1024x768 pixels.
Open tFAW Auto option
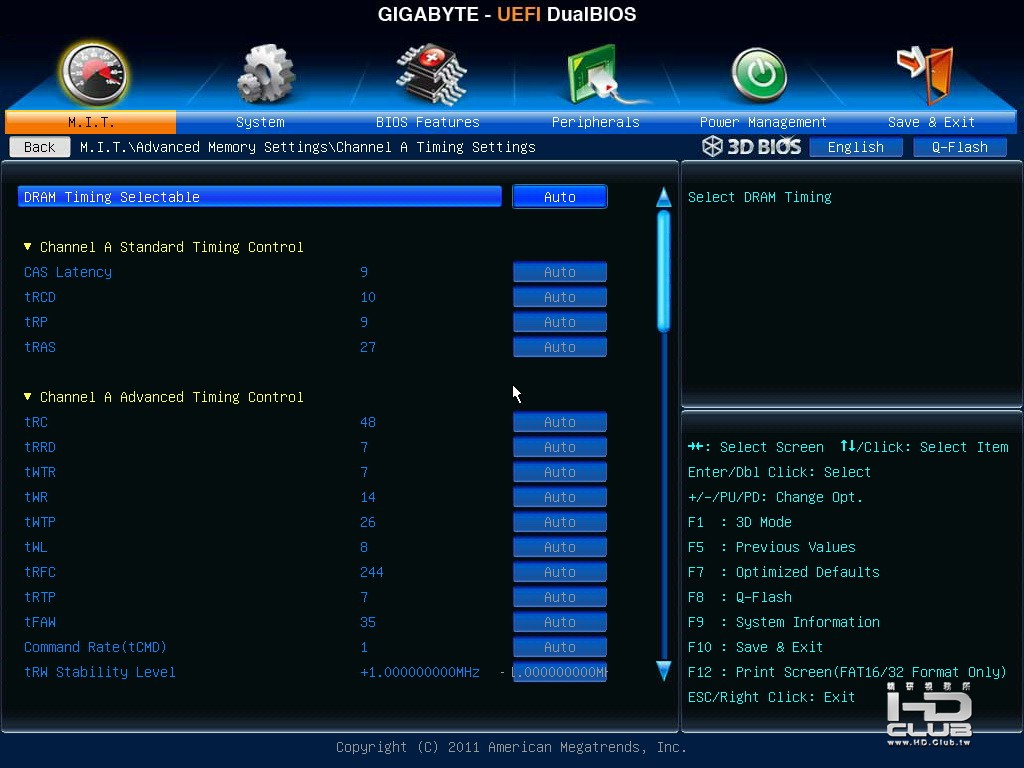[560, 622]
